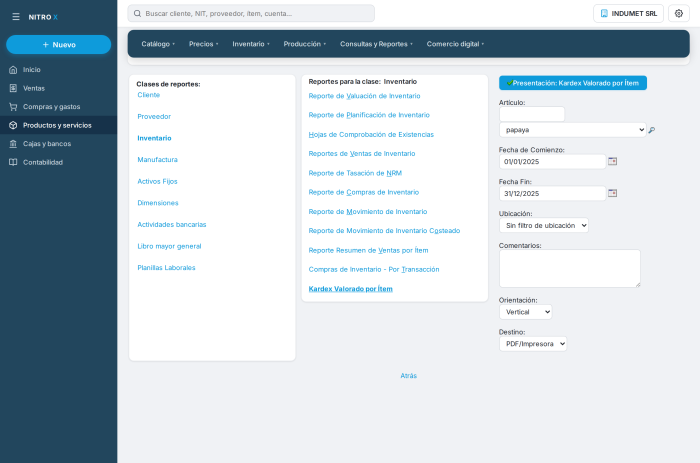
Task: Select the Actividades bancarias report class
Action: 172,224
